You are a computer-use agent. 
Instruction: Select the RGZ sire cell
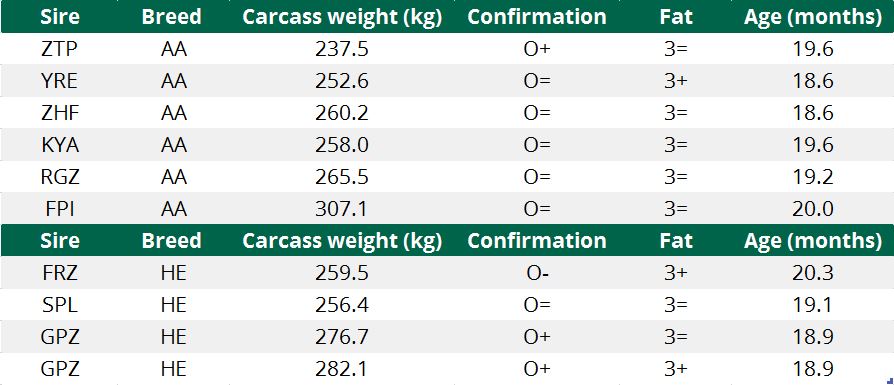click(x=59, y=177)
